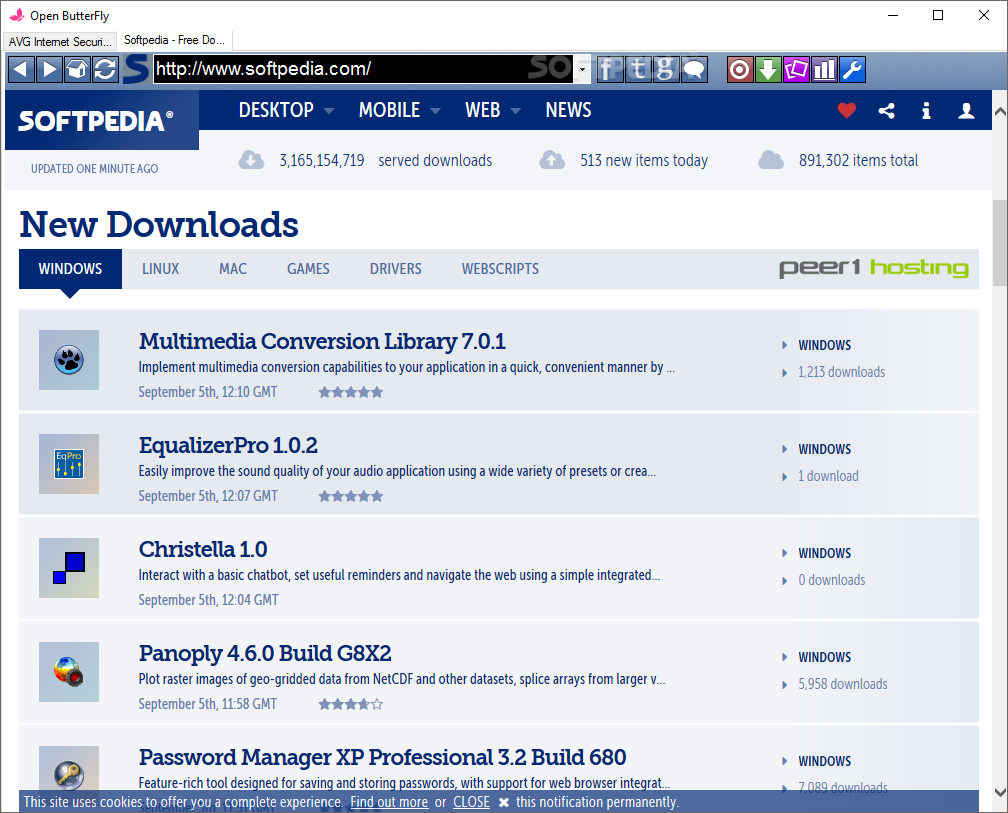Click the Softpedia logo
Viewport: 1008px width, 813px height.
coord(96,121)
